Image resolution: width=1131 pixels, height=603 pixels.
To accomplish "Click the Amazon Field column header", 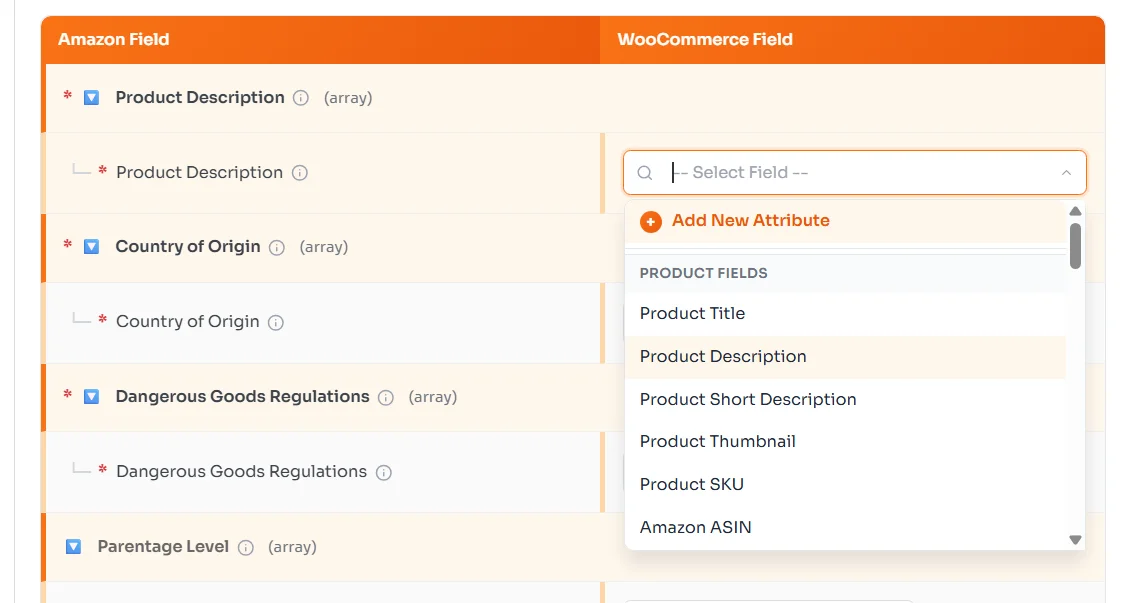I will pyautogui.click(x=113, y=40).
